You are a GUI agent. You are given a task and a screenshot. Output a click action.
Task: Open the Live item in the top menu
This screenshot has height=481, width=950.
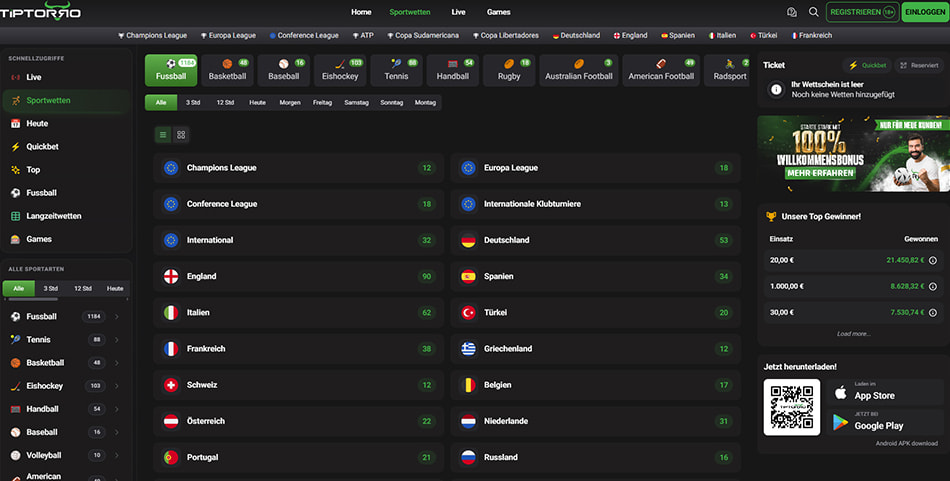(x=459, y=12)
